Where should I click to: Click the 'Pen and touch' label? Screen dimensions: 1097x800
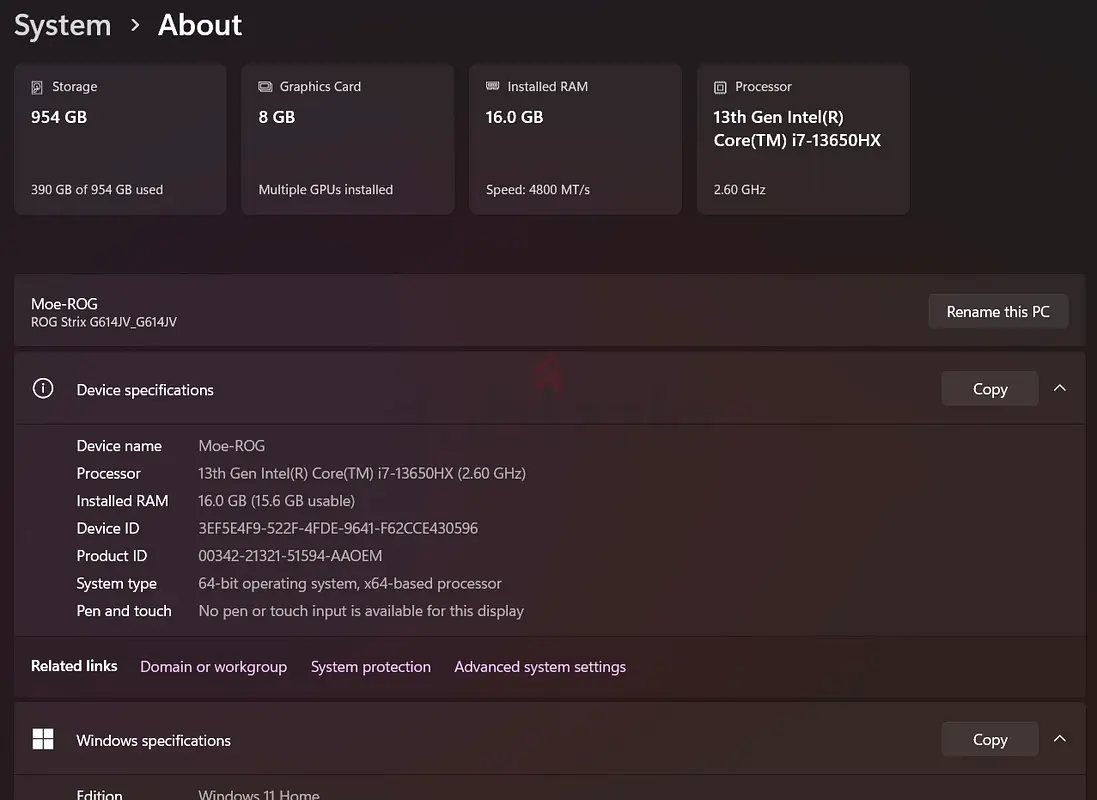124,611
